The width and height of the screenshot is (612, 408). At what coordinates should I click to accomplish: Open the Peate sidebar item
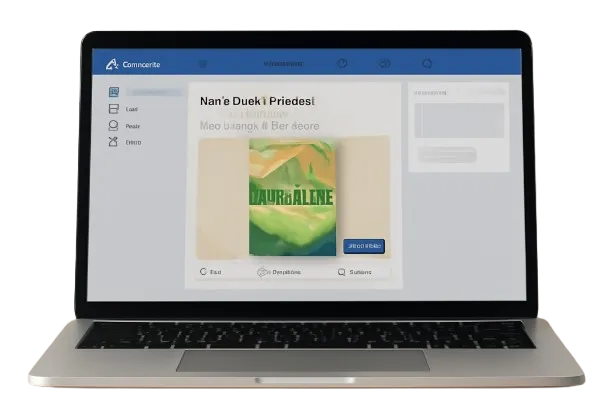point(133,126)
